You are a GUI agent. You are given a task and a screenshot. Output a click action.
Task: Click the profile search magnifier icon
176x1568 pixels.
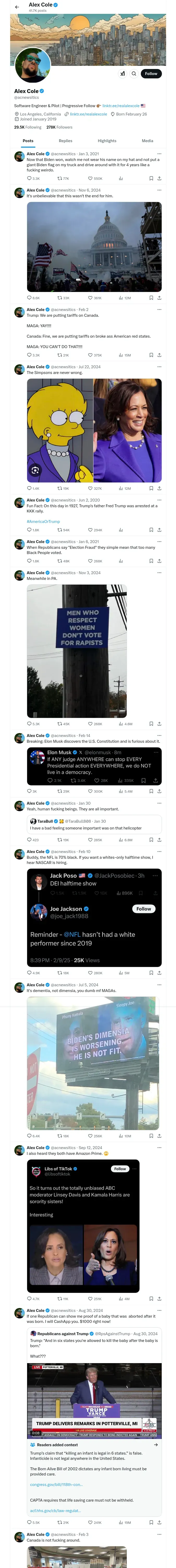point(133,74)
